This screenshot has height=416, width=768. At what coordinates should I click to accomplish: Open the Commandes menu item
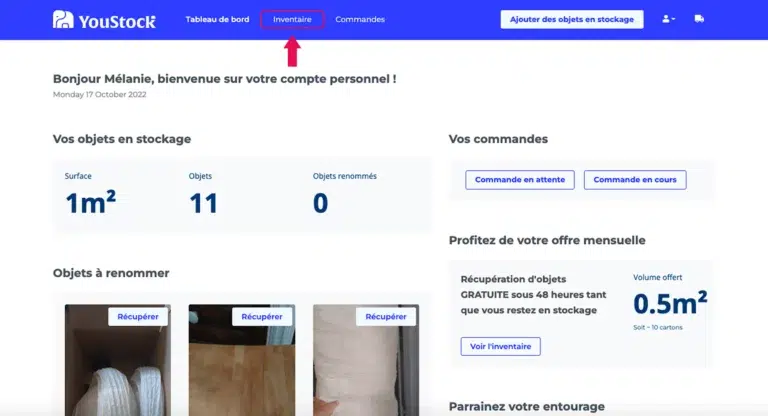360,20
